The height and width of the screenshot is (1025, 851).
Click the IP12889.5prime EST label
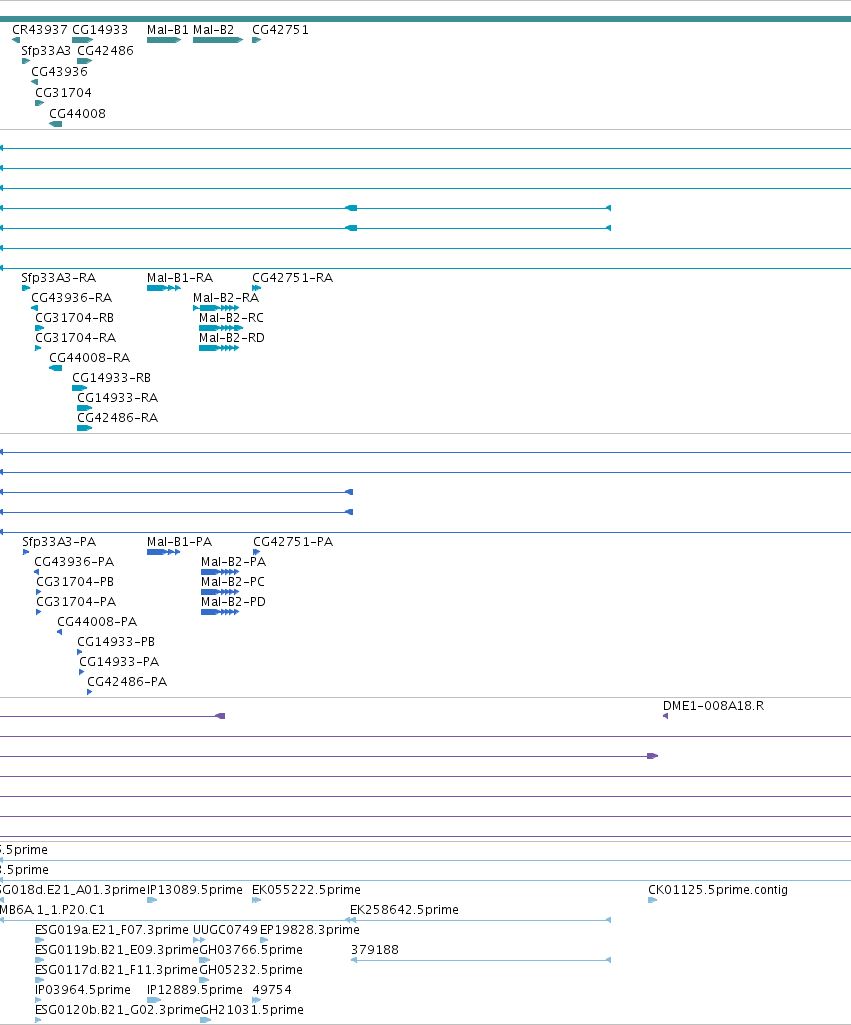pyautogui.click(x=195, y=990)
